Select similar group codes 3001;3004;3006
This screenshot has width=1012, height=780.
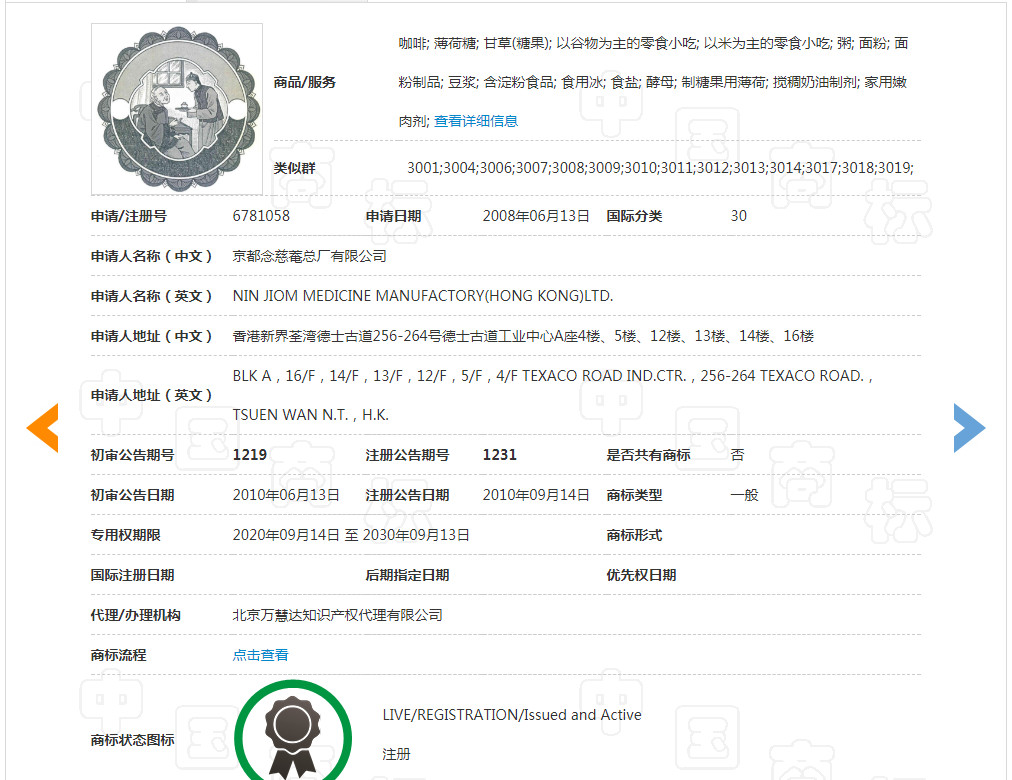click(x=660, y=168)
